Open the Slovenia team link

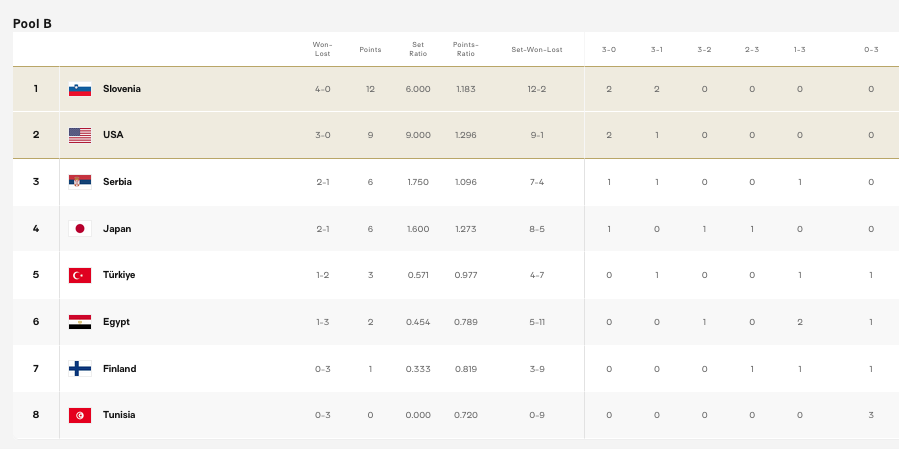click(x=122, y=89)
